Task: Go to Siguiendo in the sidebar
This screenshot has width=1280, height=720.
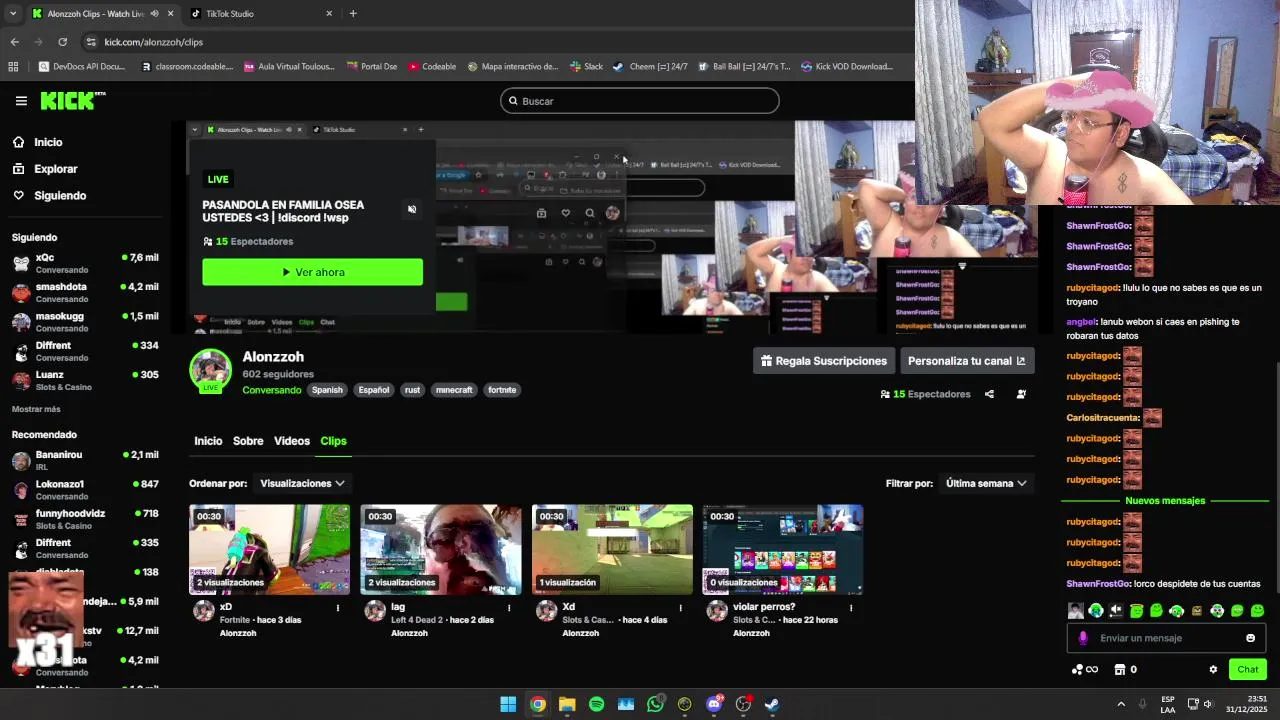Action: (60, 196)
